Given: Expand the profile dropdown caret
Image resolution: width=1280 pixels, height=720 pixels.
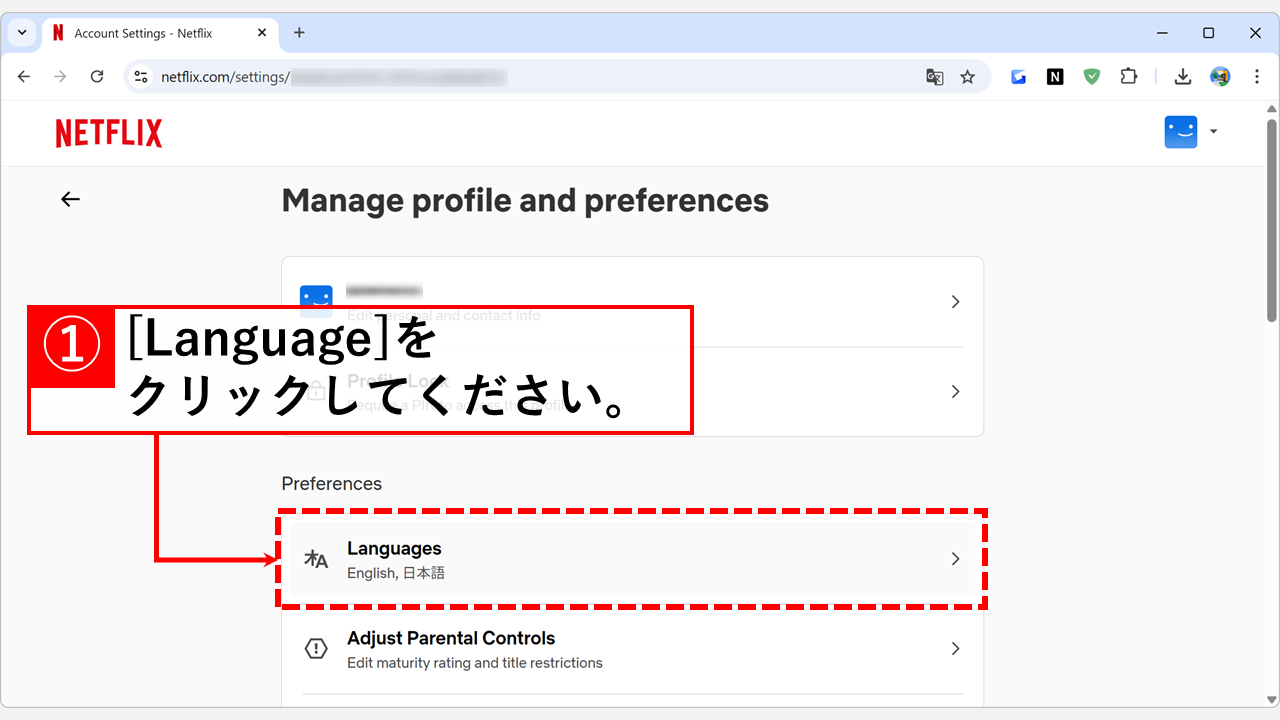Looking at the screenshot, I should (1214, 131).
